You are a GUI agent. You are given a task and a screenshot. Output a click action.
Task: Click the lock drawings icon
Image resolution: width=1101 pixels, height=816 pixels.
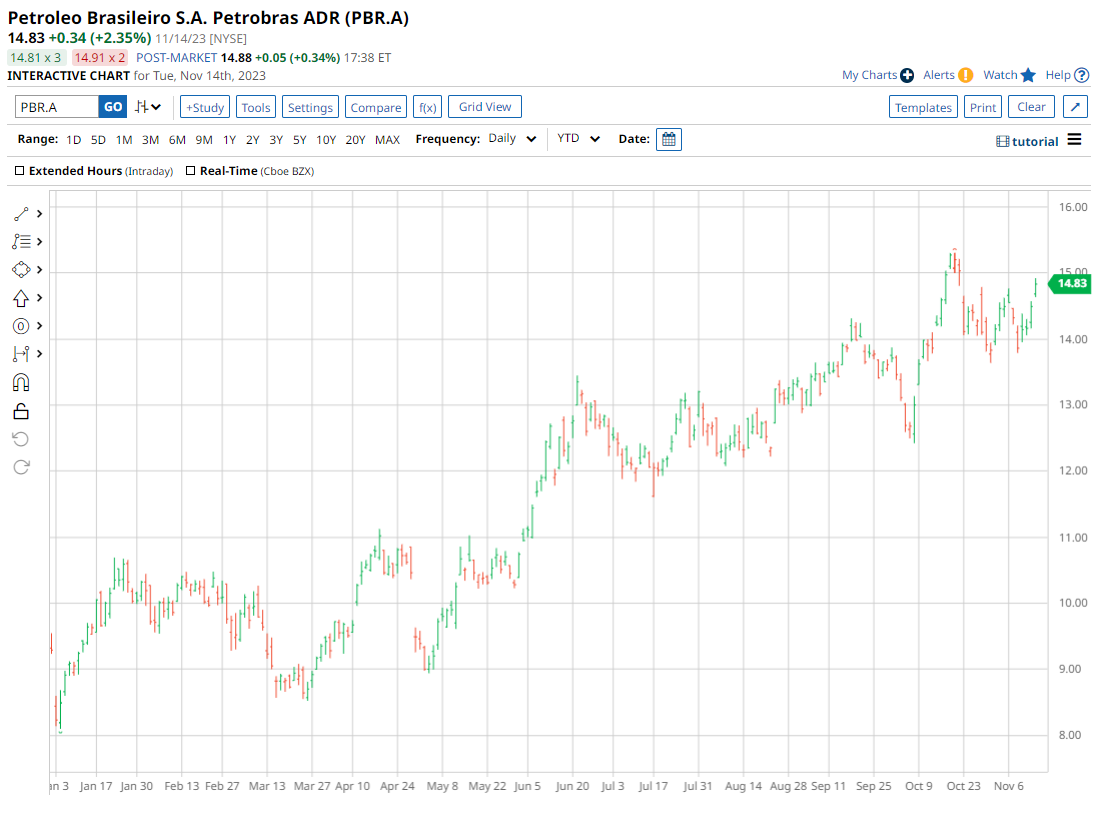21,411
